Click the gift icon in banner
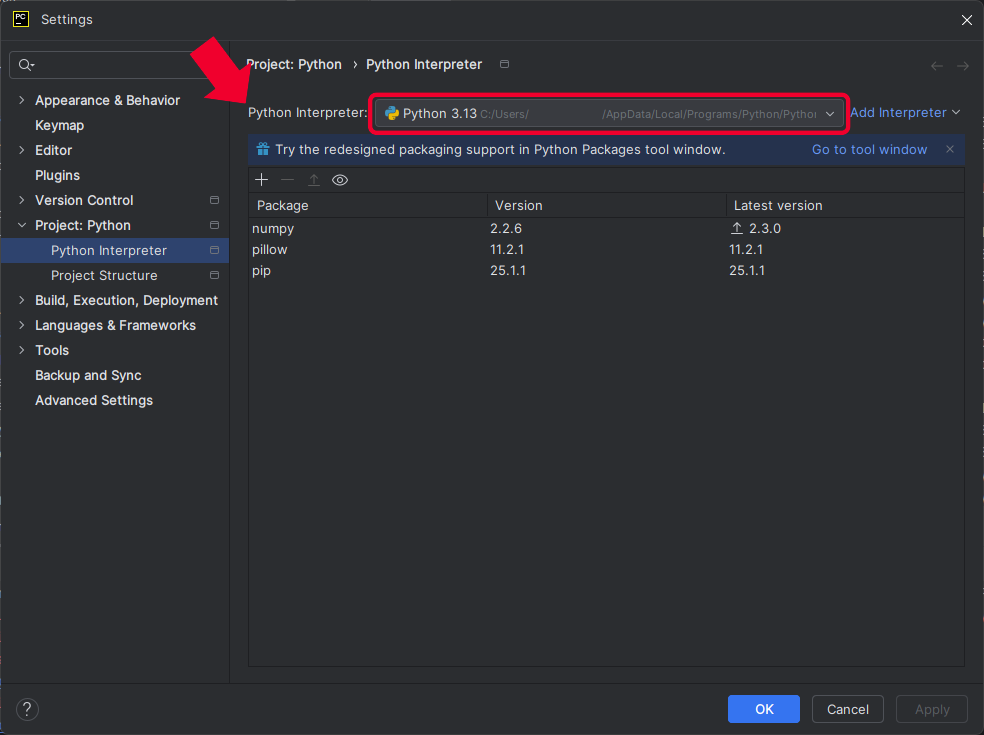 tap(262, 150)
